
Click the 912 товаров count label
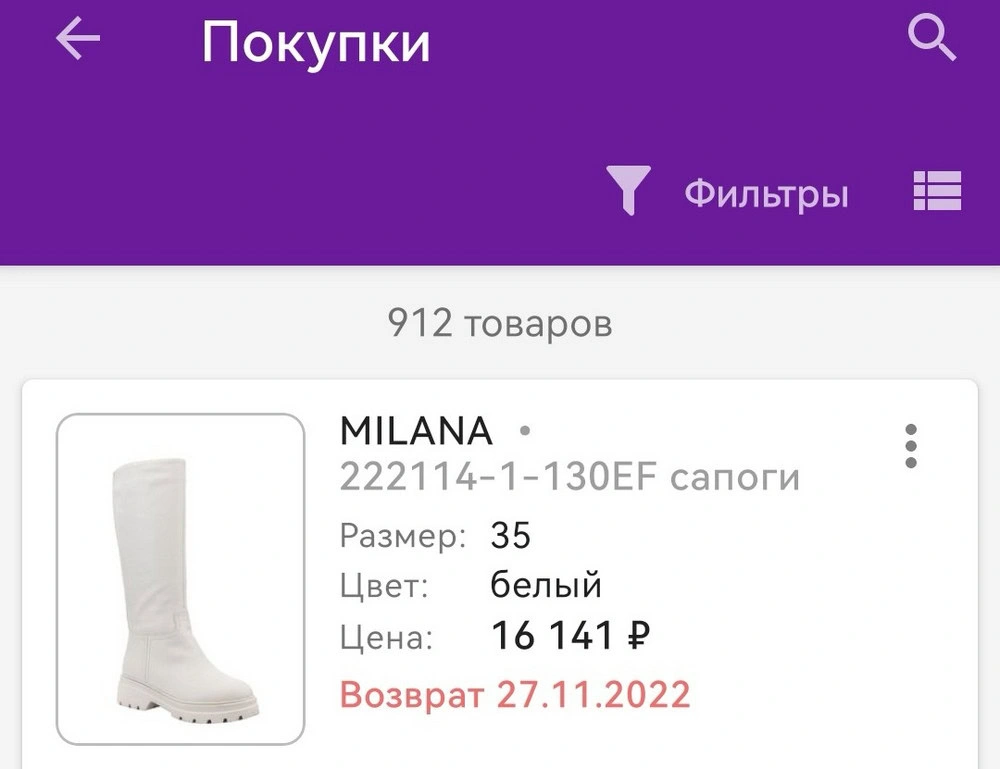point(499,323)
